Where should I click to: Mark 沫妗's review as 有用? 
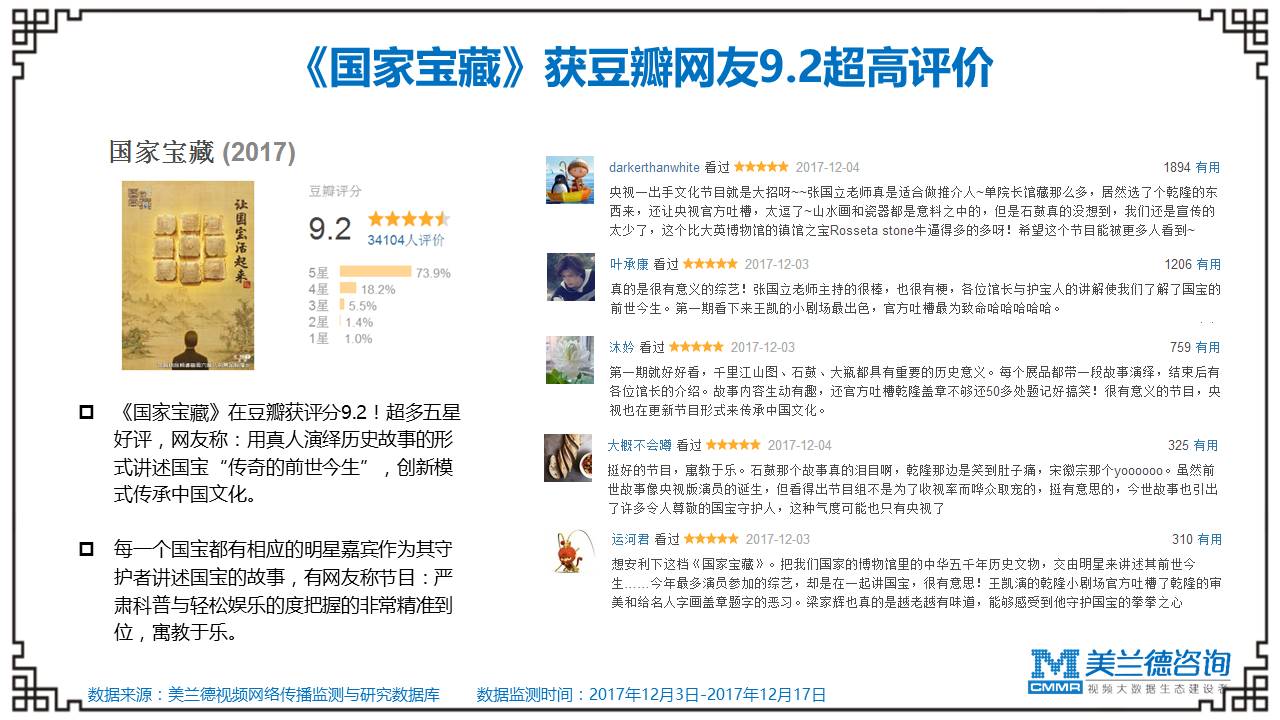point(1208,347)
